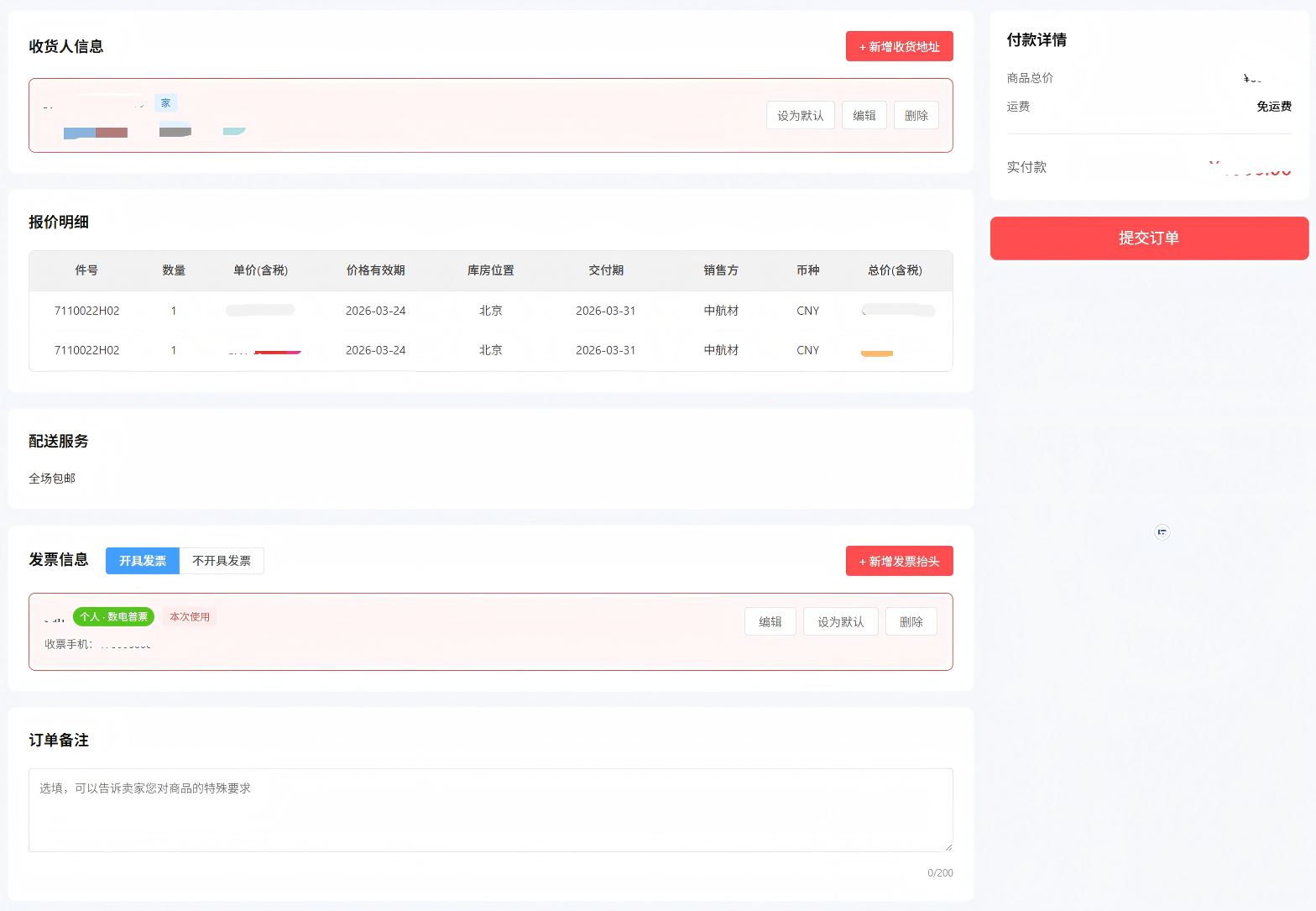The height and width of the screenshot is (911, 1316).
Task: Set the invoice title as default
Action: pos(840,621)
